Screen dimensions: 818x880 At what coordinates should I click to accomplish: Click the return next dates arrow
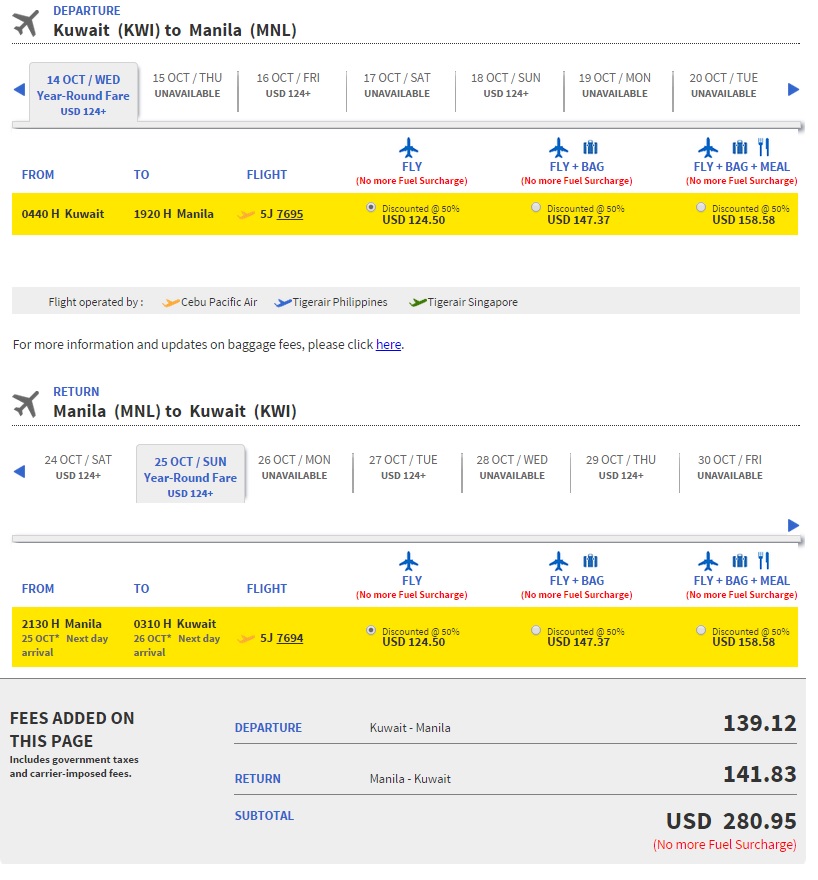click(x=793, y=525)
